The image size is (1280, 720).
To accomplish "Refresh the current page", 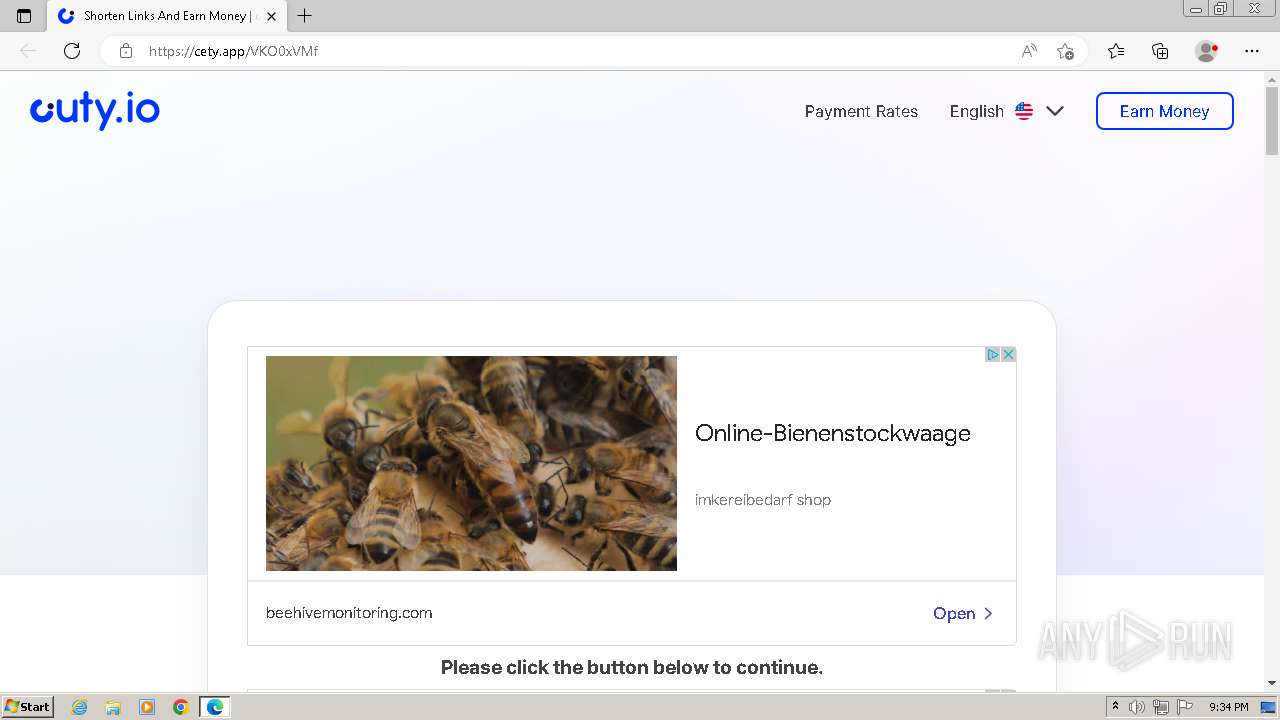I will 72,51.
